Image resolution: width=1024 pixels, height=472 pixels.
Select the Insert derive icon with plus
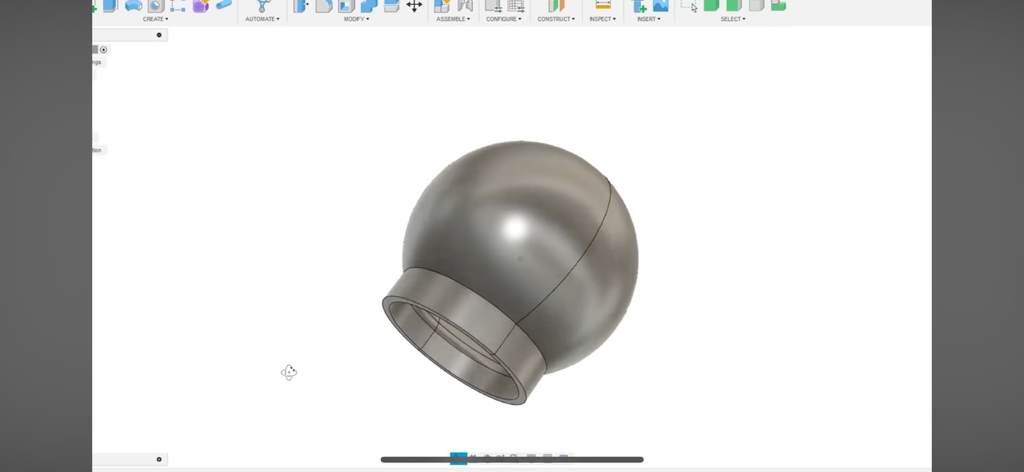[639, 6]
